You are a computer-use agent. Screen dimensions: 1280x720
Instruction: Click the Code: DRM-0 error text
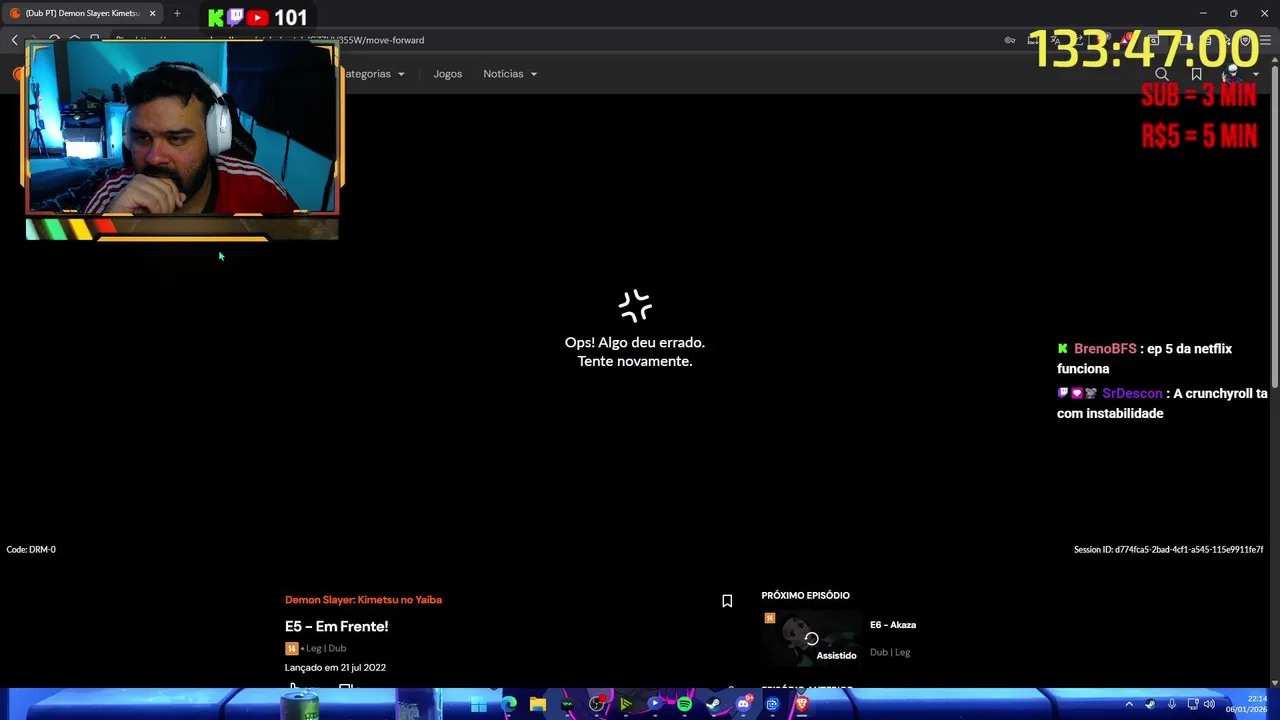(x=31, y=549)
